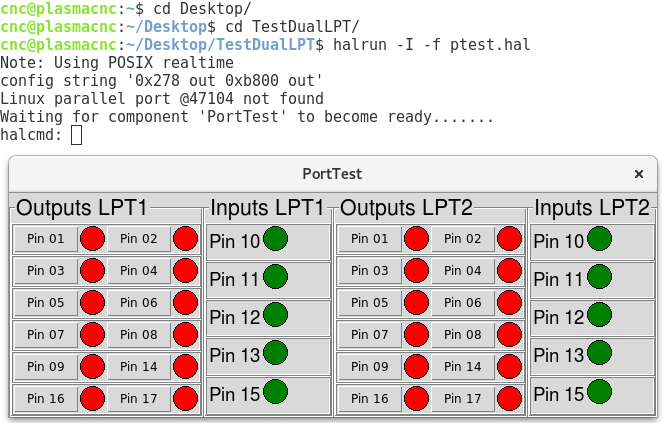Image resolution: width=662 pixels, height=423 pixels.
Task: Click the PortTest window title bar
Action: coord(333,174)
